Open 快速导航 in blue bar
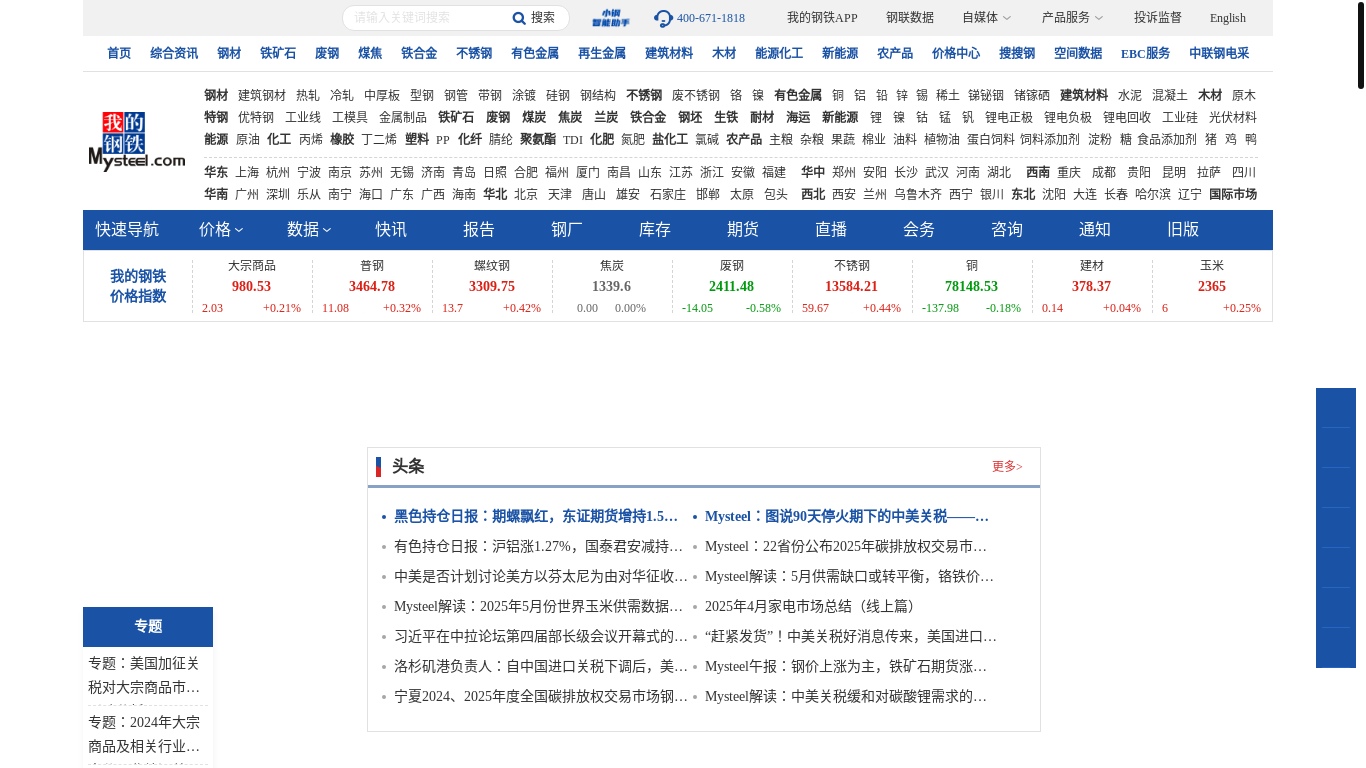Screen dimensions: 1366x768 click(127, 230)
